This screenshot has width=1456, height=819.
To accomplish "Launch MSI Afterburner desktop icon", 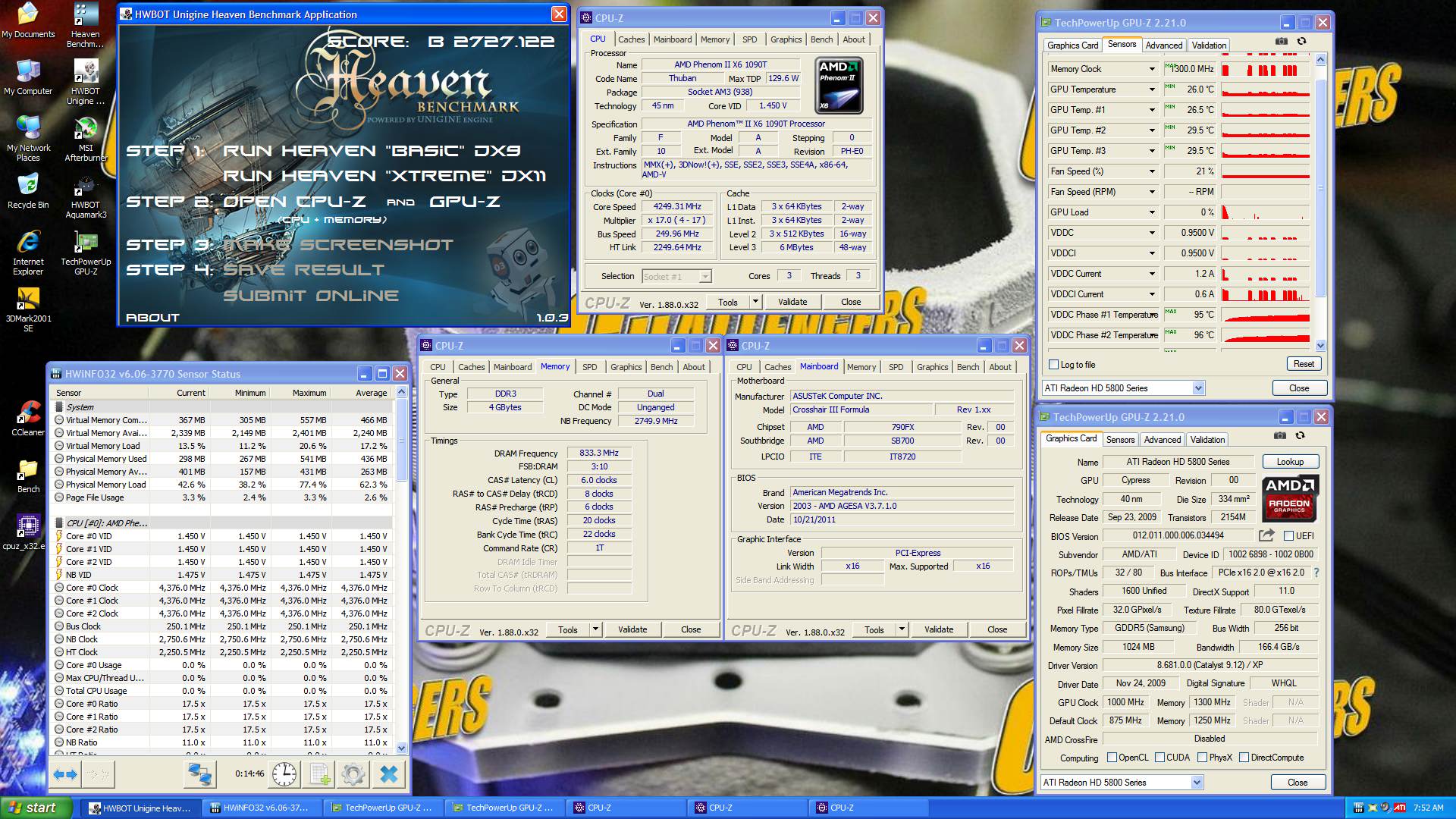I will [x=85, y=139].
